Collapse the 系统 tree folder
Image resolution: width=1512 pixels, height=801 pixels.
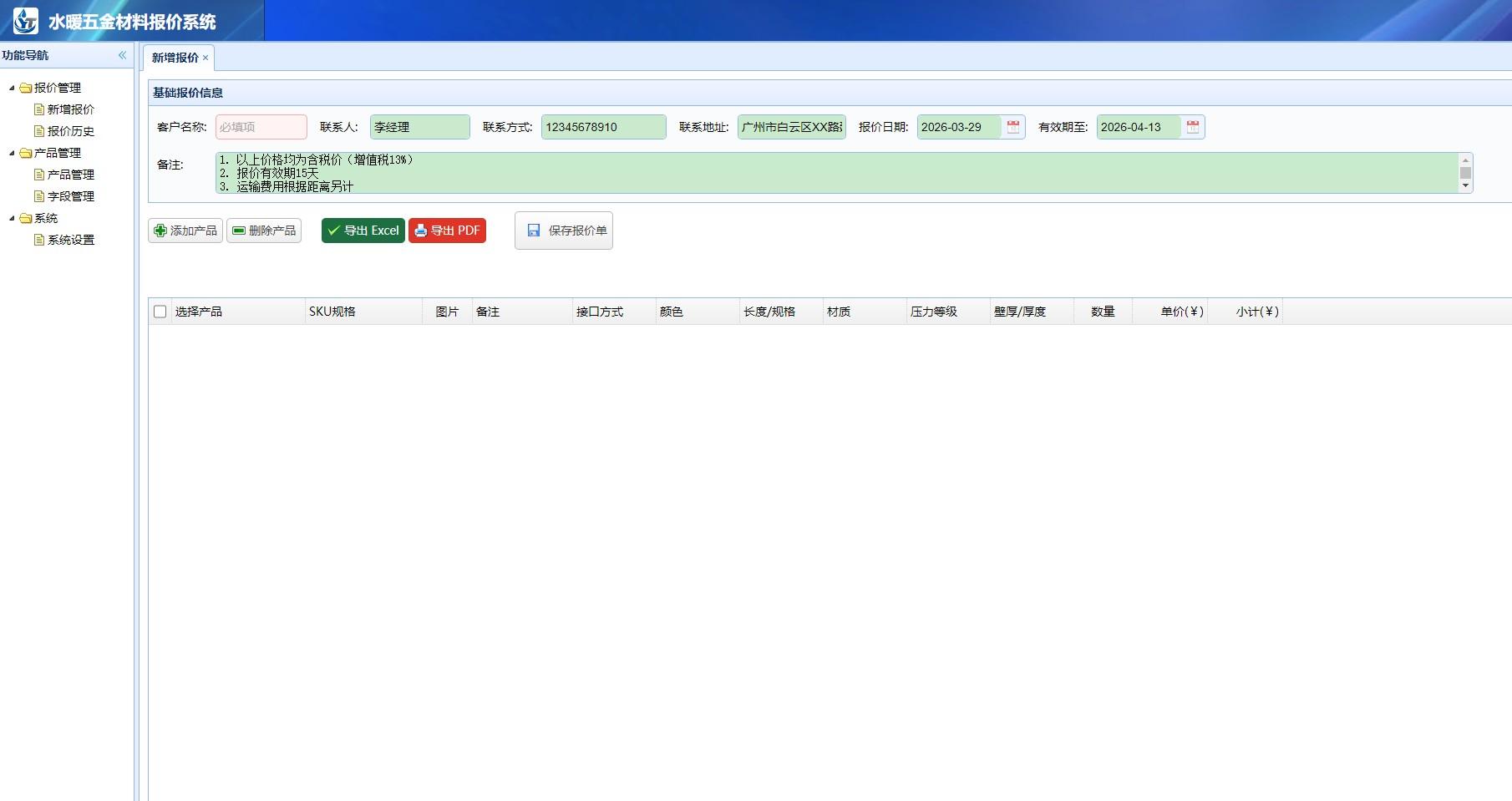12,218
